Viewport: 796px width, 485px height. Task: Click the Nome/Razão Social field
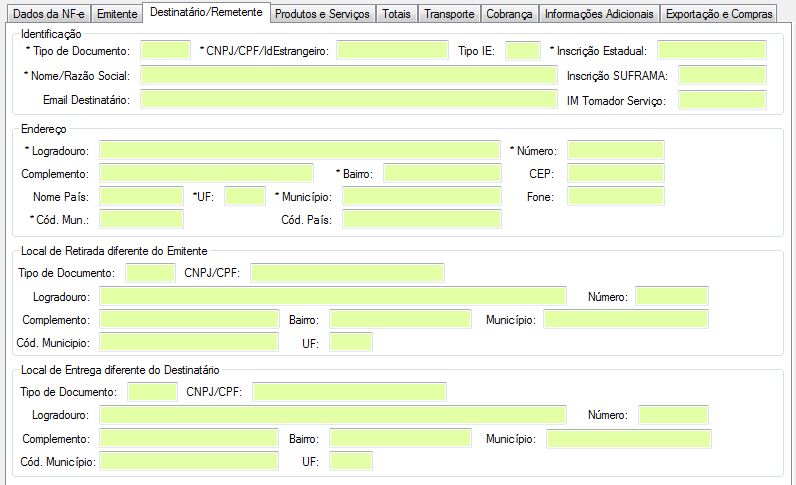click(x=348, y=75)
